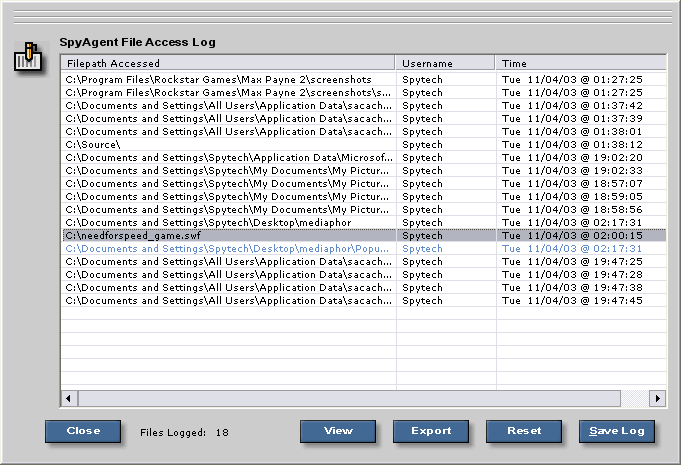681x465 pixels.
Task: Click the Files Logged: 18 label
Action: click(x=184, y=432)
